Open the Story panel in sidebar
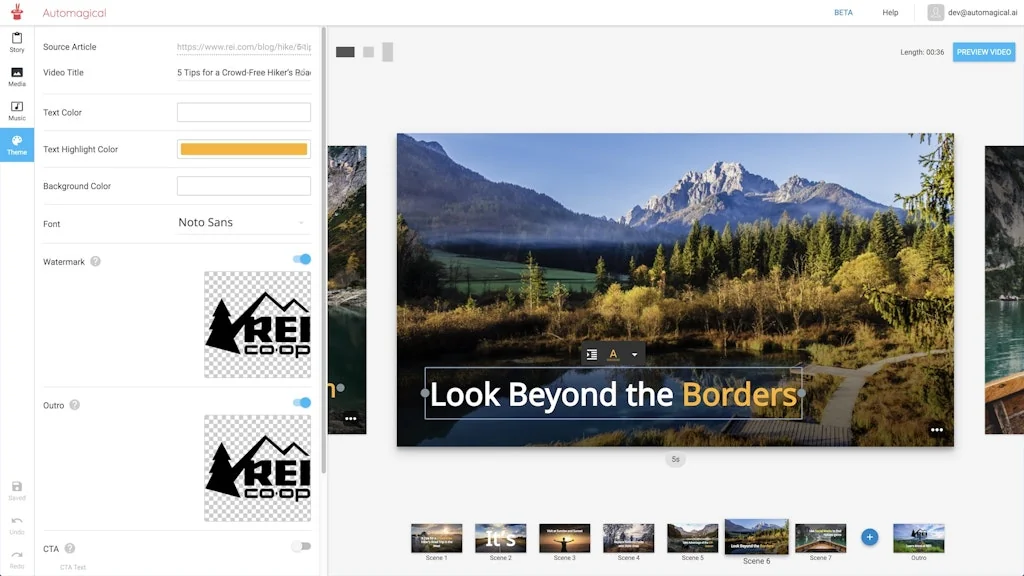 coord(17,42)
